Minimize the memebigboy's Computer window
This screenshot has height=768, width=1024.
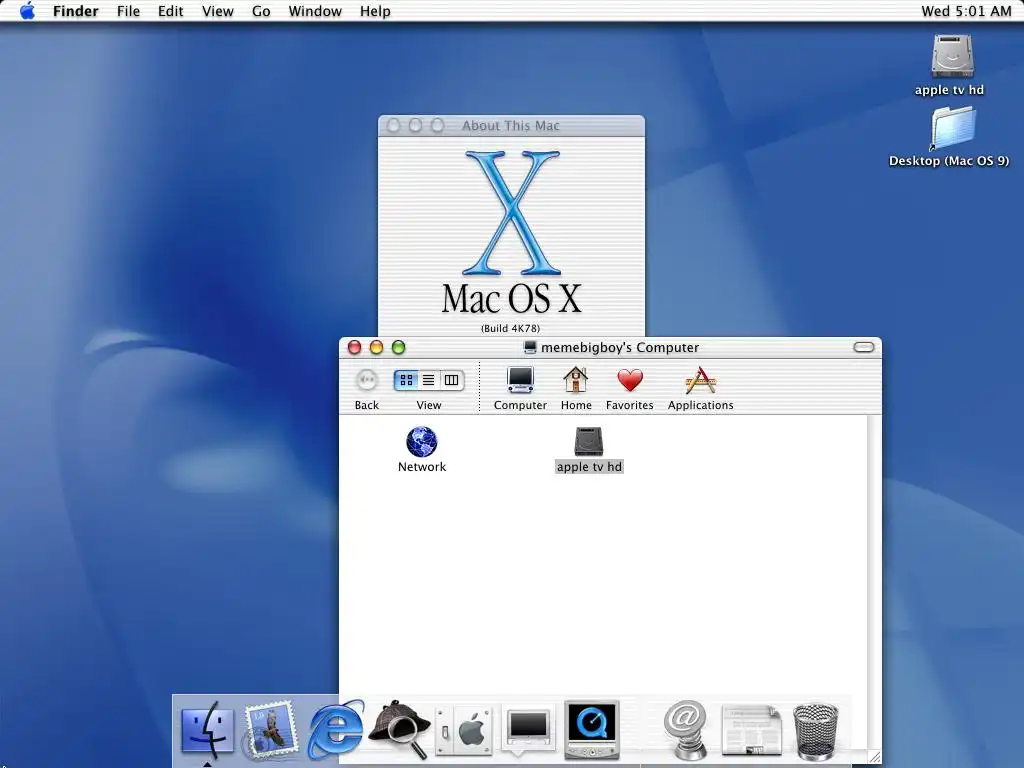click(376, 347)
